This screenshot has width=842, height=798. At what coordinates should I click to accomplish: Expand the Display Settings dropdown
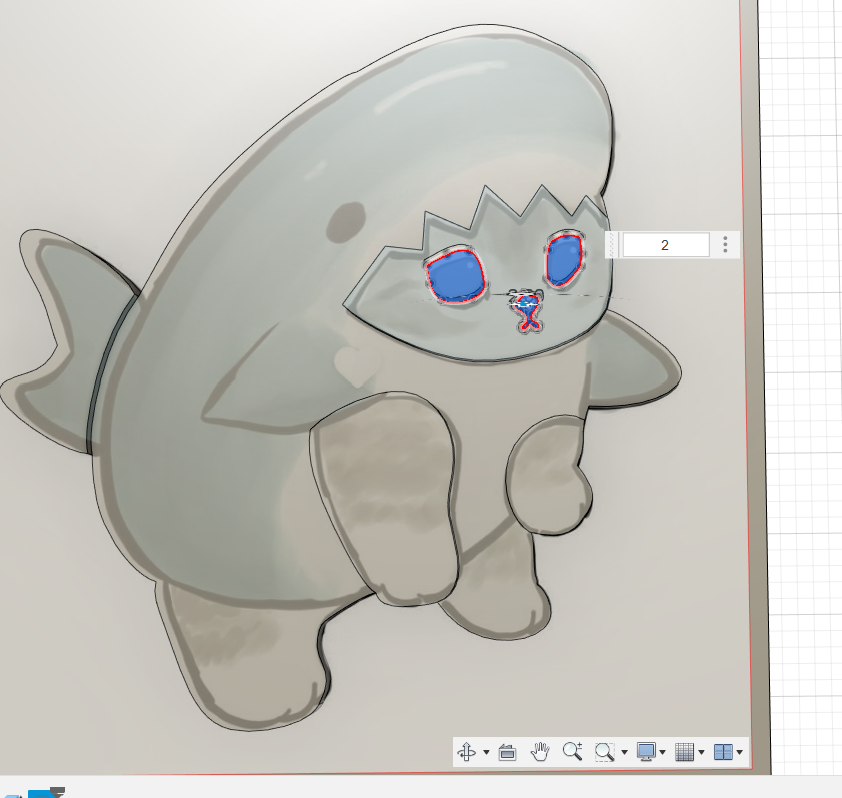pos(662,751)
